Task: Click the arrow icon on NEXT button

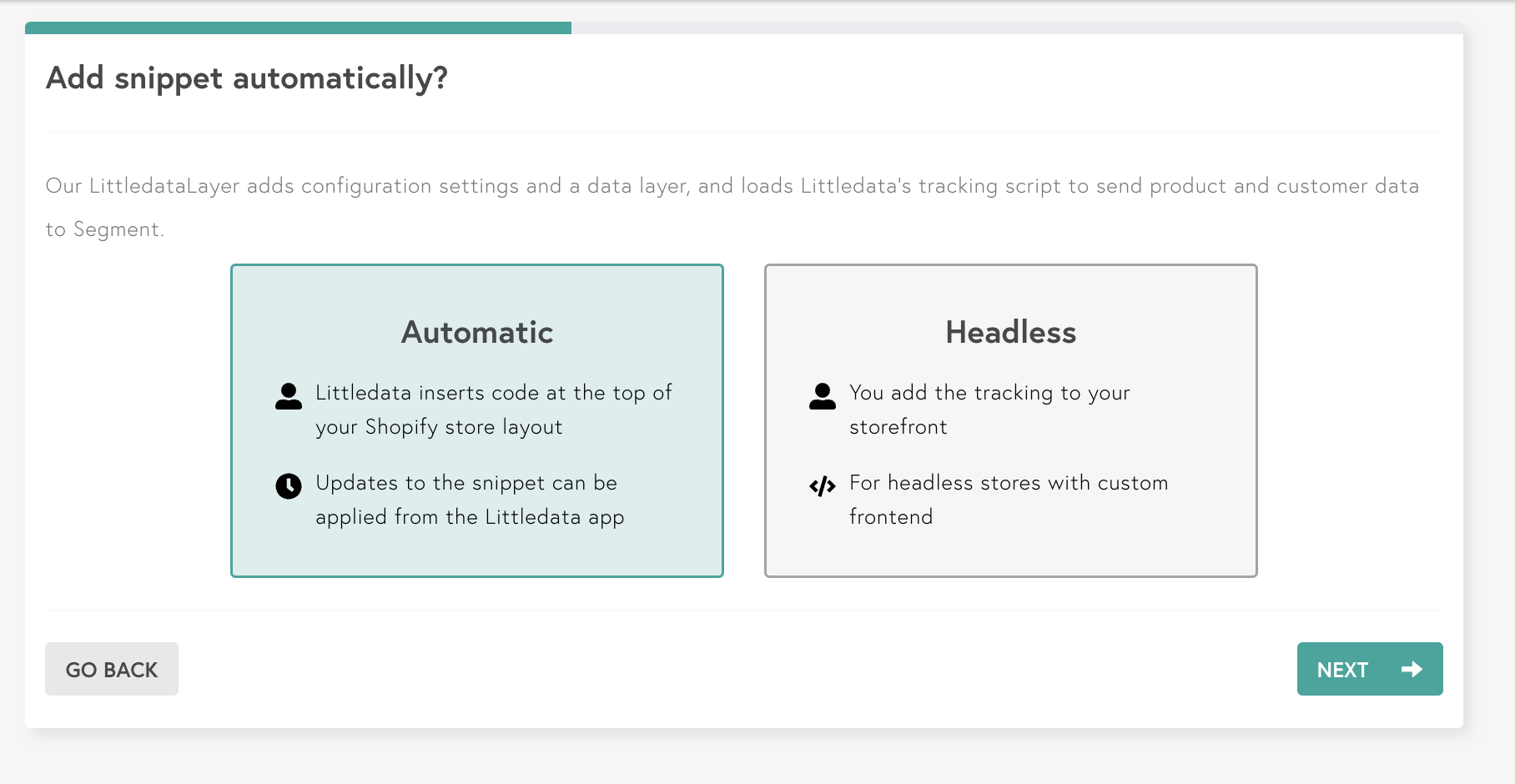Action: pyautogui.click(x=1412, y=669)
